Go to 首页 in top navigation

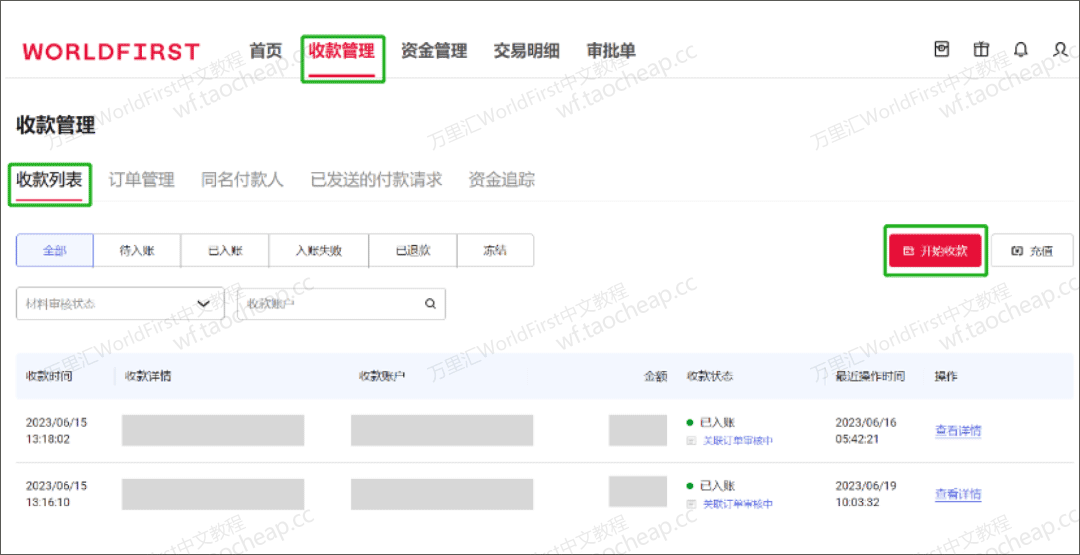pyautogui.click(x=266, y=51)
